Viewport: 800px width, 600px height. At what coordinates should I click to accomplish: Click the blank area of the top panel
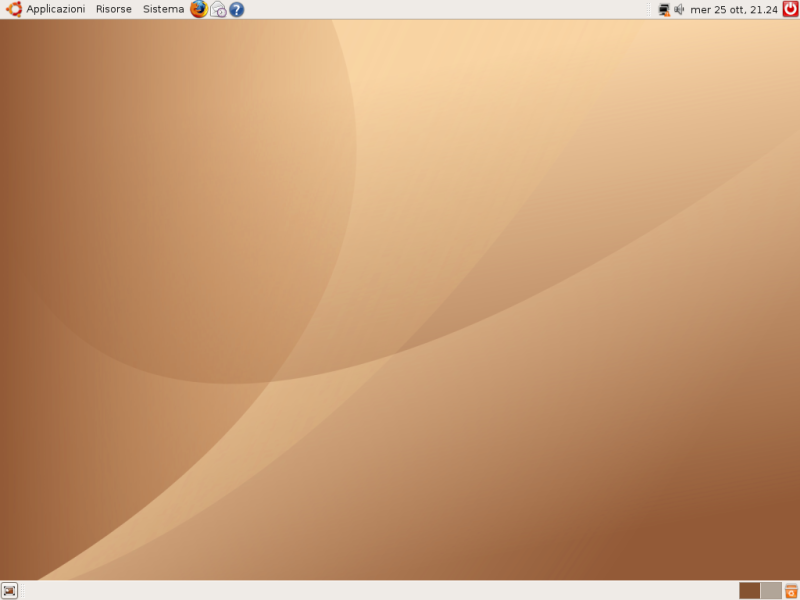pos(450,9)
